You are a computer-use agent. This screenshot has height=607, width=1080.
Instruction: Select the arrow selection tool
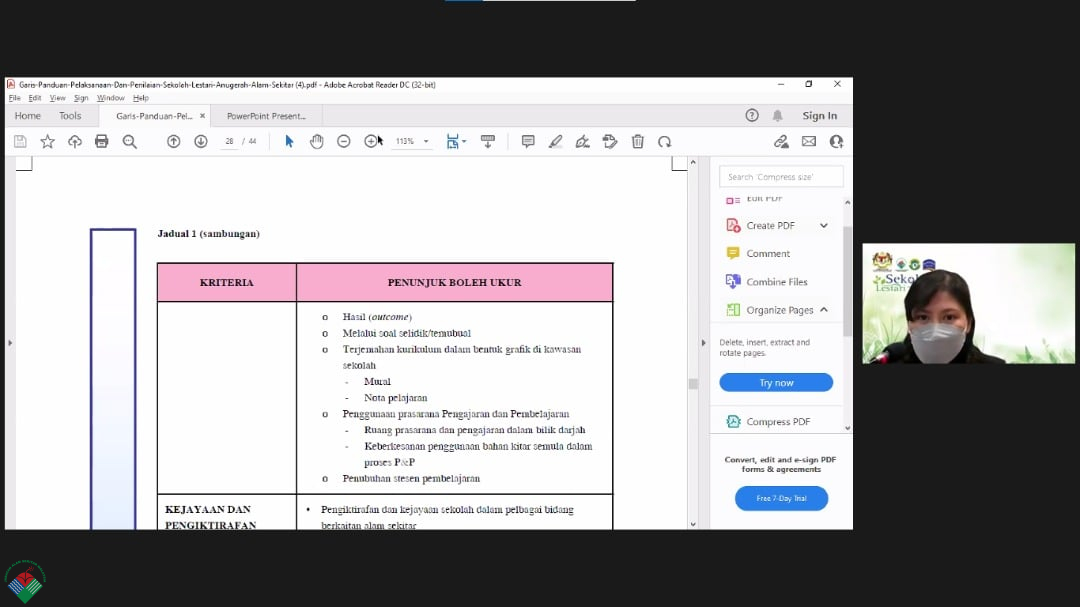(289, 141)
